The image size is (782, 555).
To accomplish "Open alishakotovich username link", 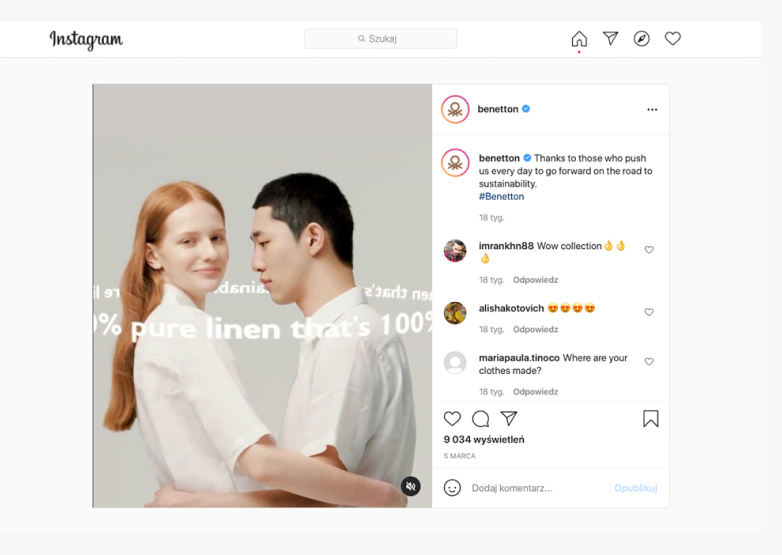I will (x=511, y=308).
